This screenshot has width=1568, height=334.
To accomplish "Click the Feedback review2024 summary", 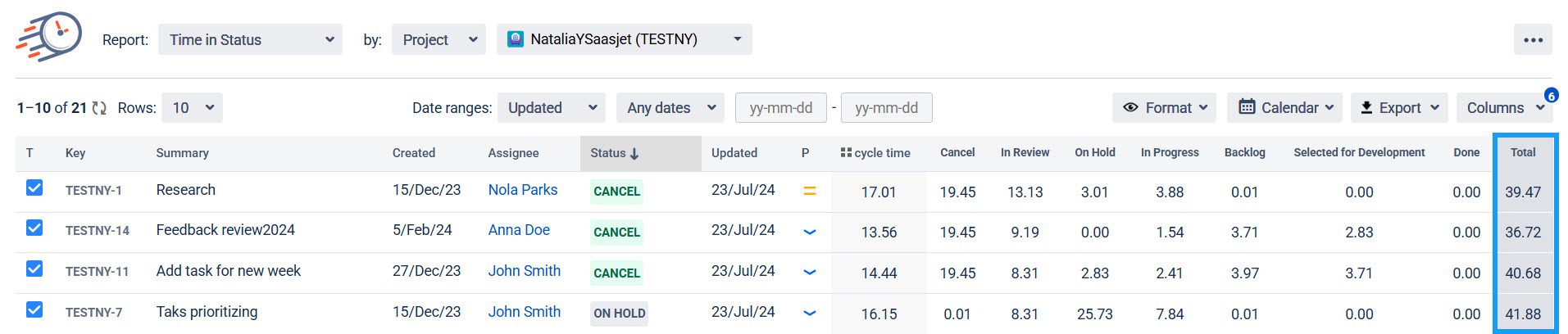I will pos(225,230).
